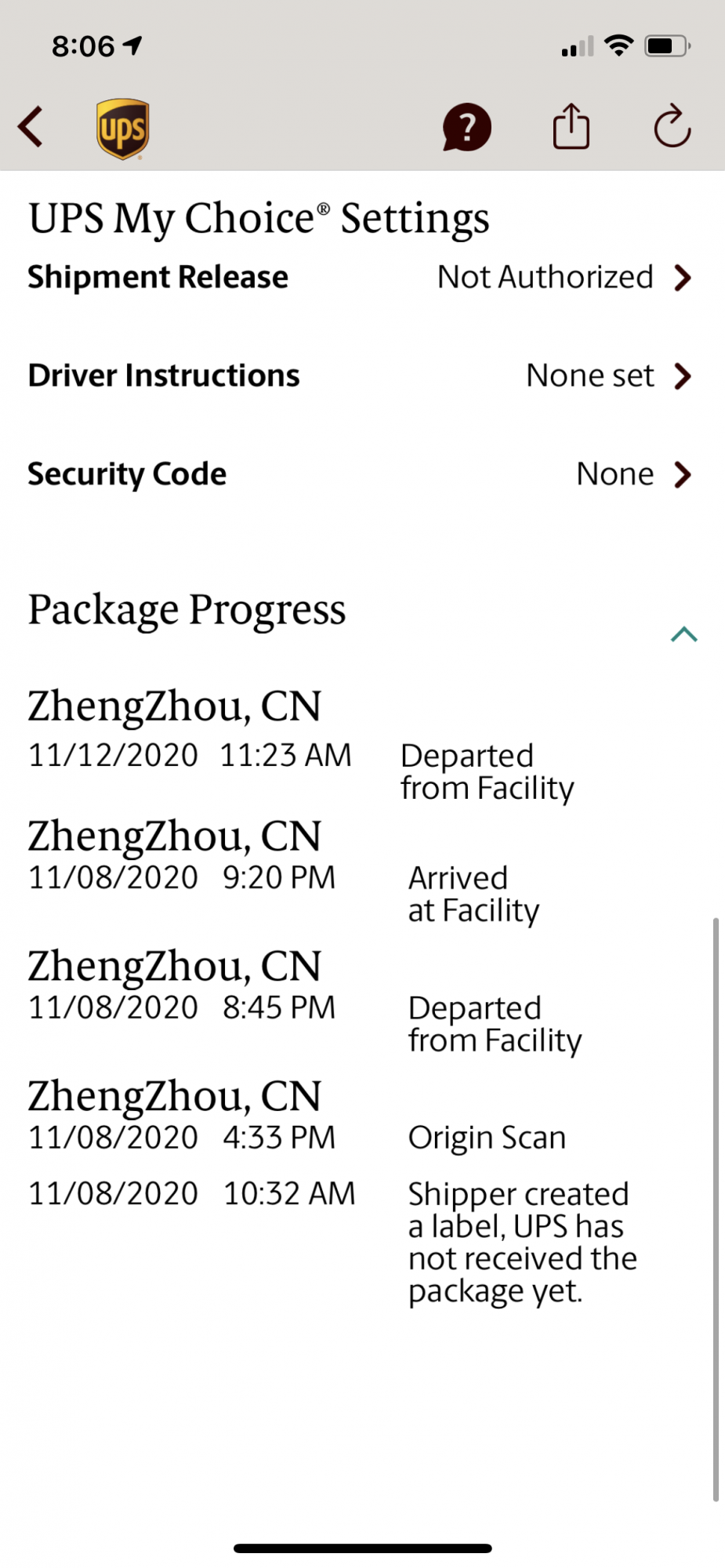Image resolution: width=725 pixels, height=1568 pixels.
Task: Select the Shipment Release setting label
Action: [158, 278]
